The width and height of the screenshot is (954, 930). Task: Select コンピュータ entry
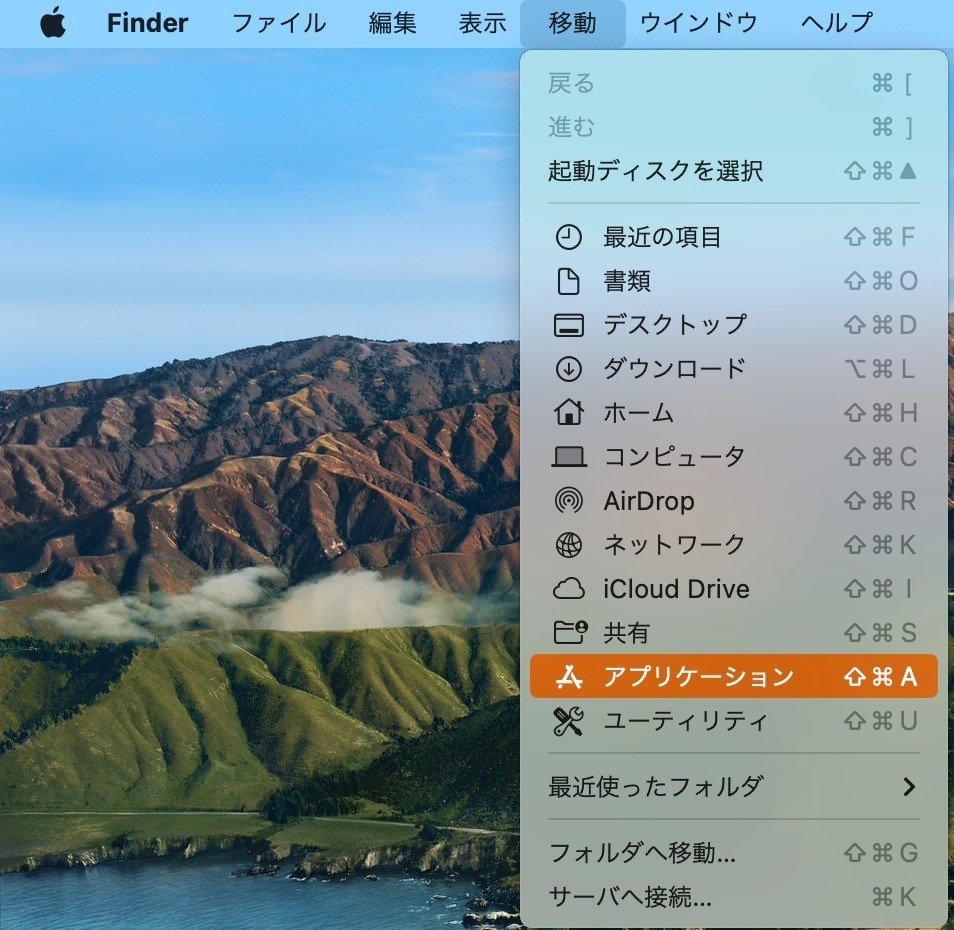point(733,457)
